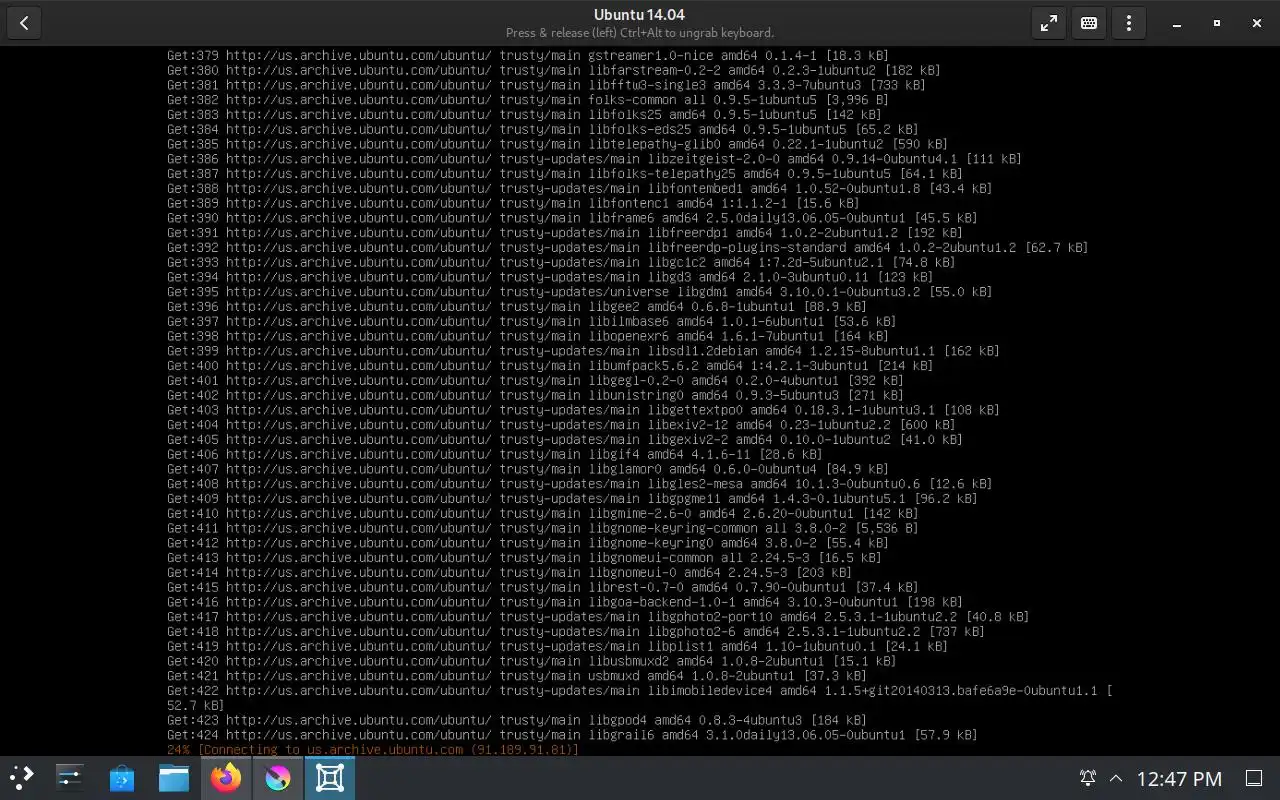Click the show desktop button
Viewport: 1280px width, 800px height.
(1254, 778)
